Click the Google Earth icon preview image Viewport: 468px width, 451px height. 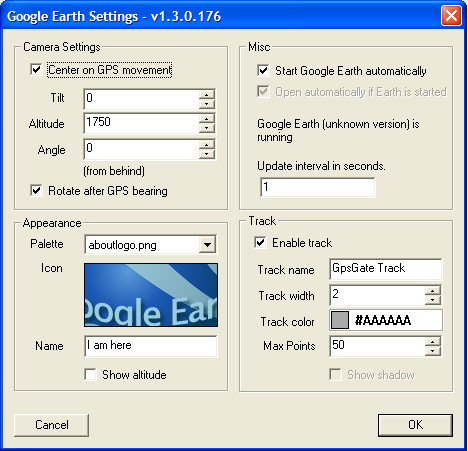pos(151,295)
